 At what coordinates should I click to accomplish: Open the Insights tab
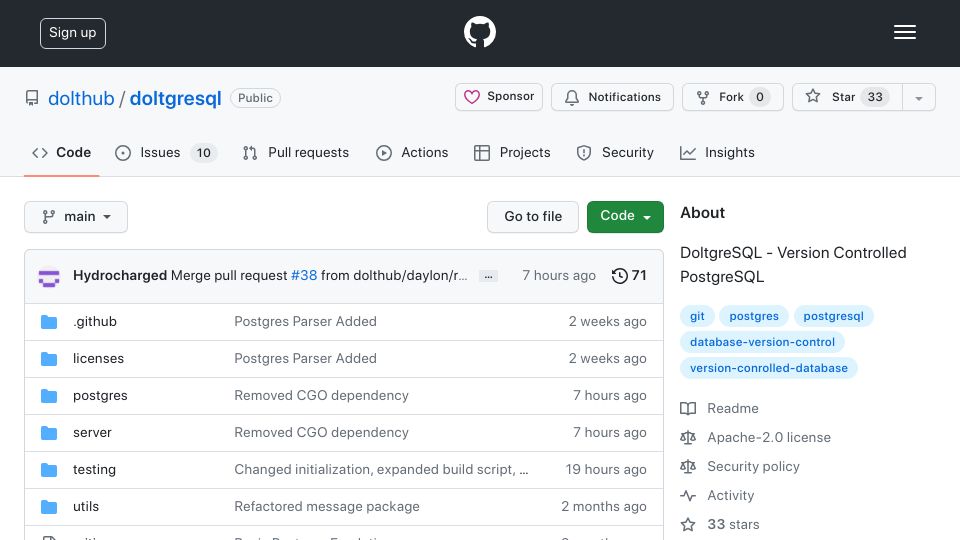point(717,152)
